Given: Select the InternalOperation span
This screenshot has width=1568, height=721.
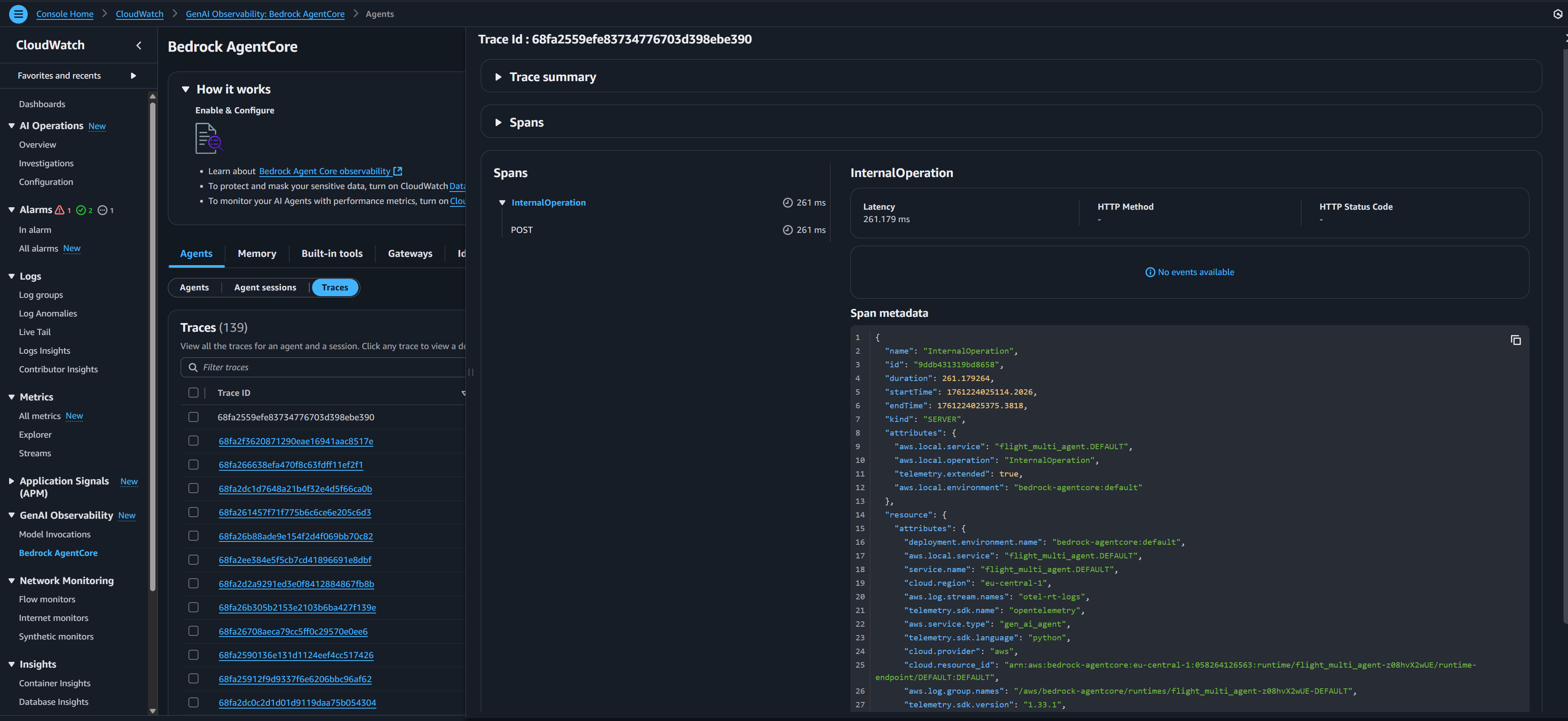Looking at the screenshot, I should (x=549, y=203).
